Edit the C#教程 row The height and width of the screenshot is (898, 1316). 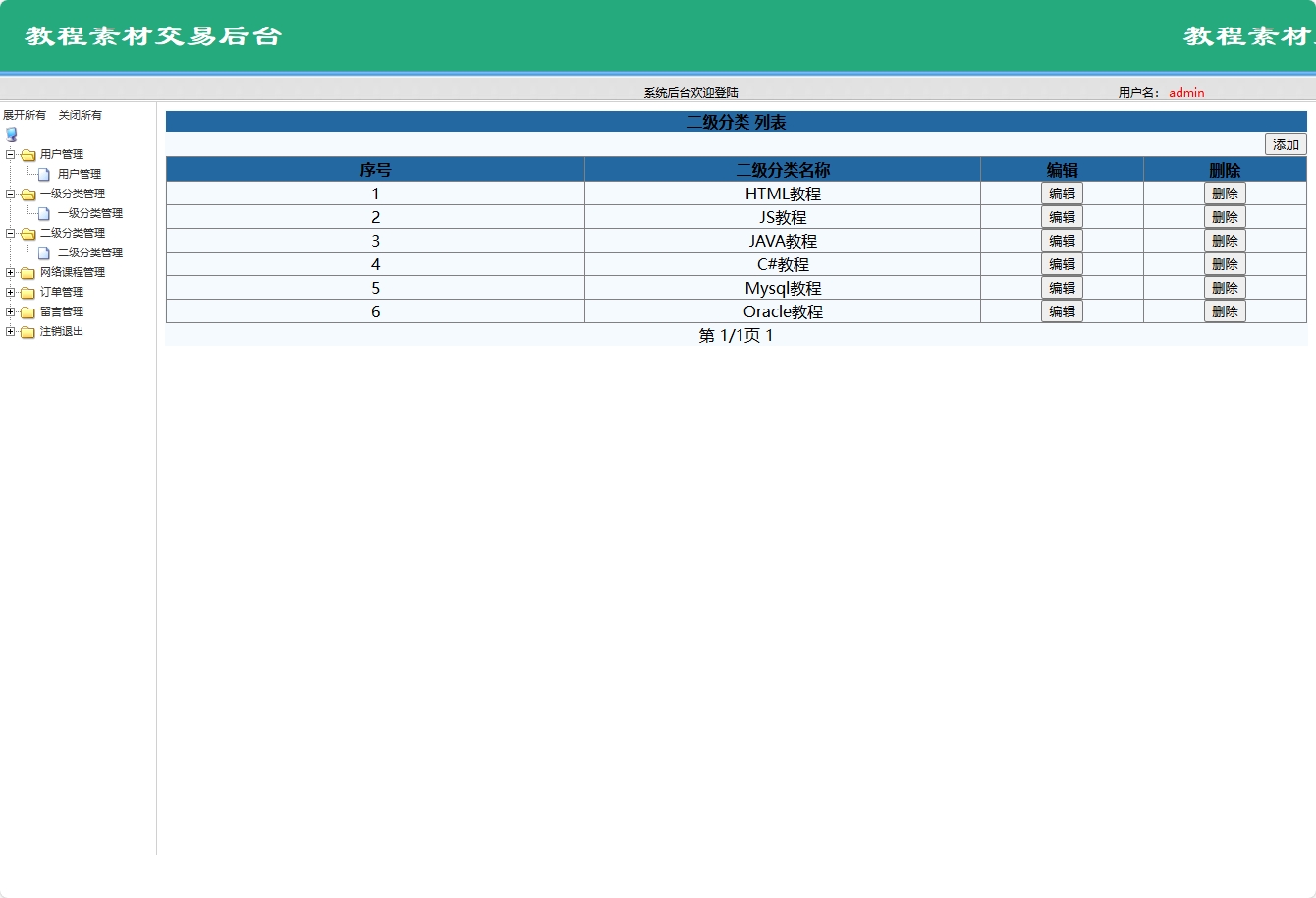pyautogui.click(x=1062, y=264)
